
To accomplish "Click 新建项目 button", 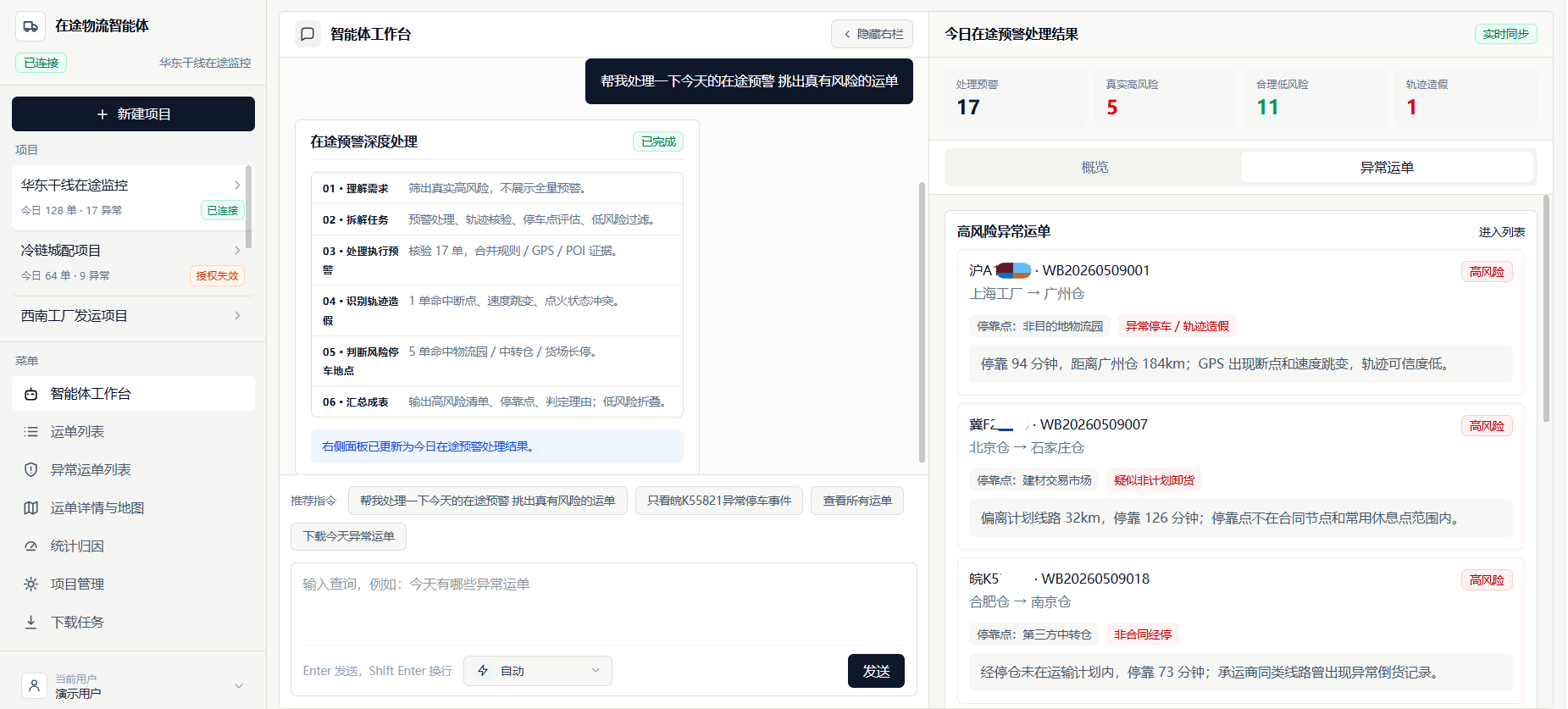I will (133, 114).
